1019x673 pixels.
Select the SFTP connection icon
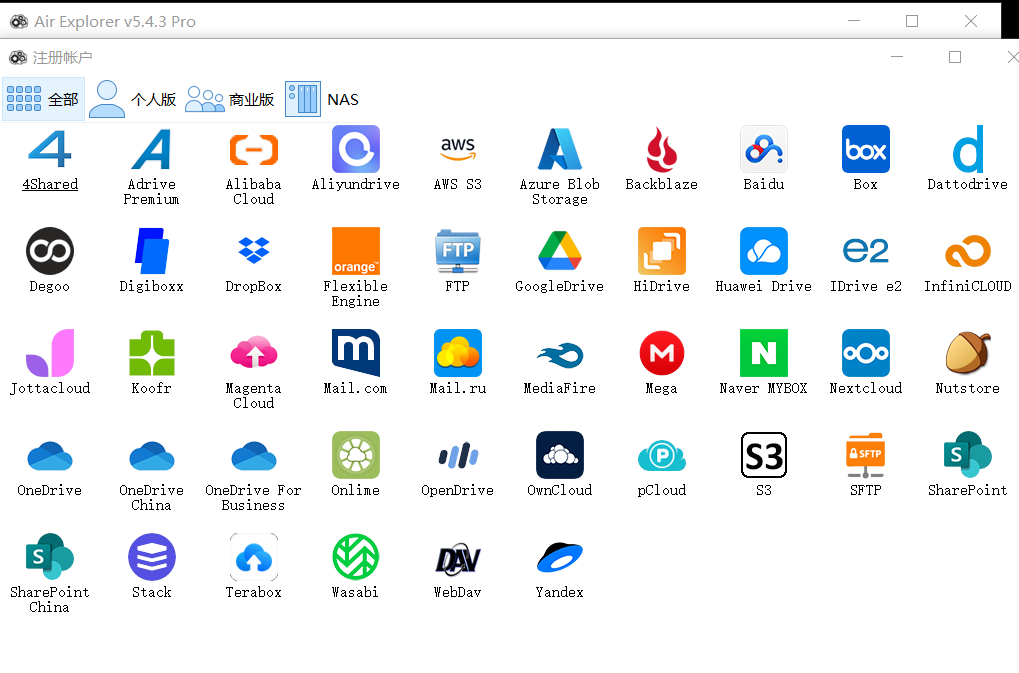point(865,456)
